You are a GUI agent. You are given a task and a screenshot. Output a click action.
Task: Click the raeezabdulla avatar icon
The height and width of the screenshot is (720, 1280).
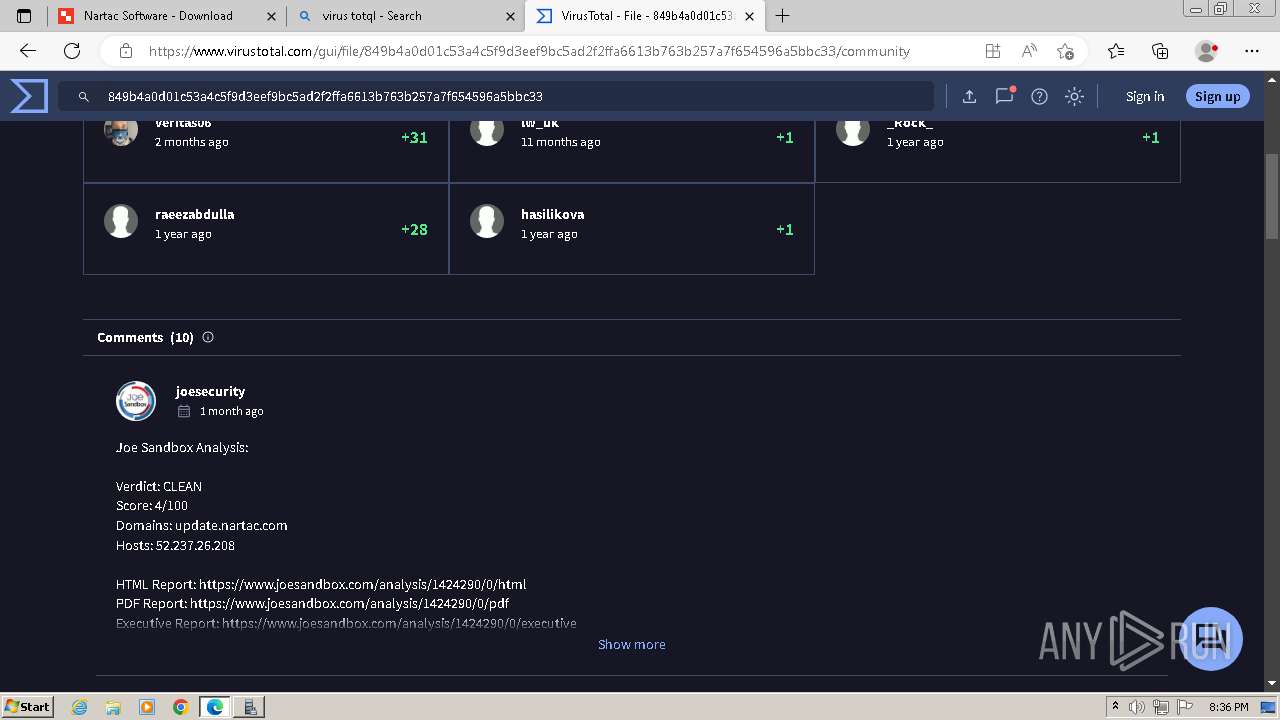tap(121, 221)
